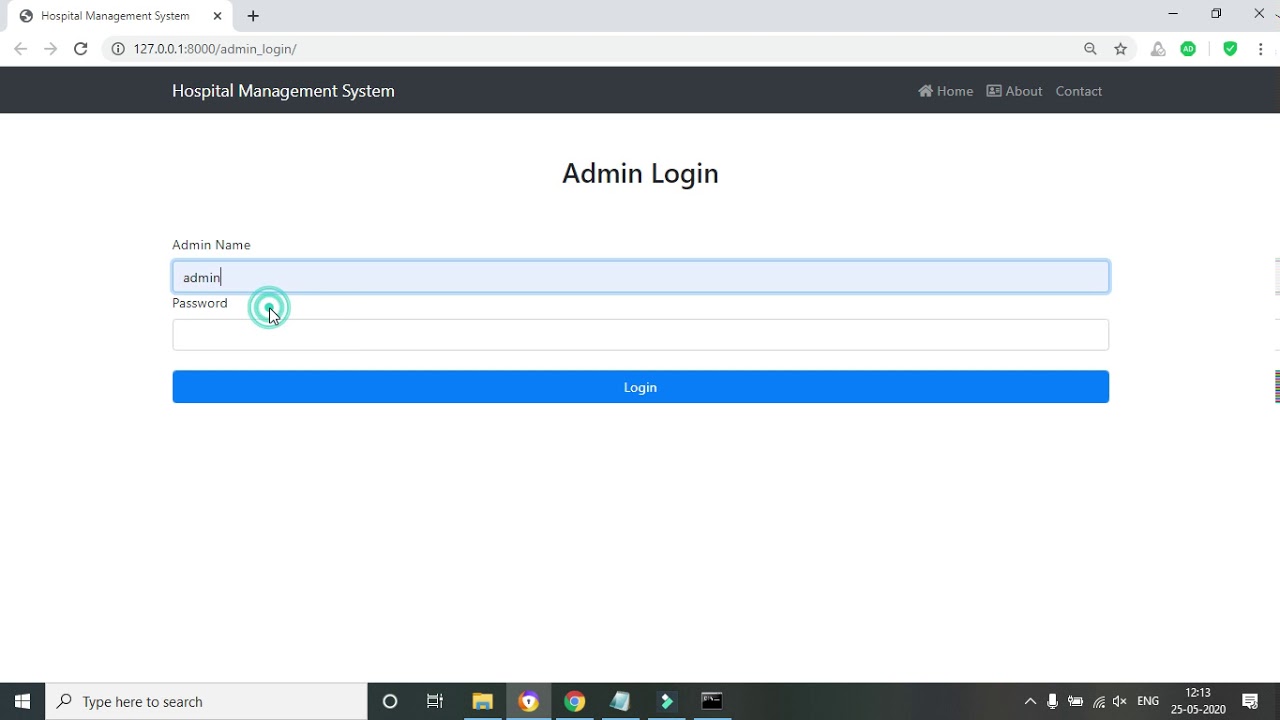
Task: Minimize the Chrome window
Action: click(1173, 13)
